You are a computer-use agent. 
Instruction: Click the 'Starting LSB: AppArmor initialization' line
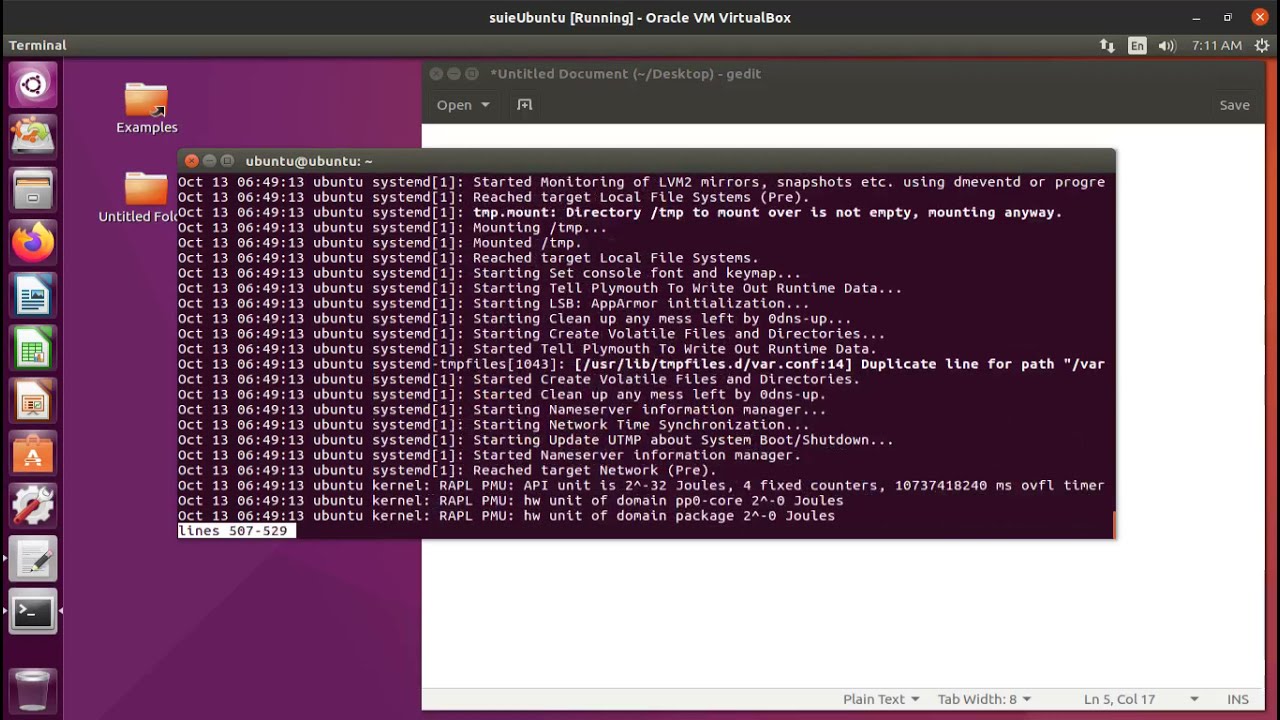coord(494,303)
